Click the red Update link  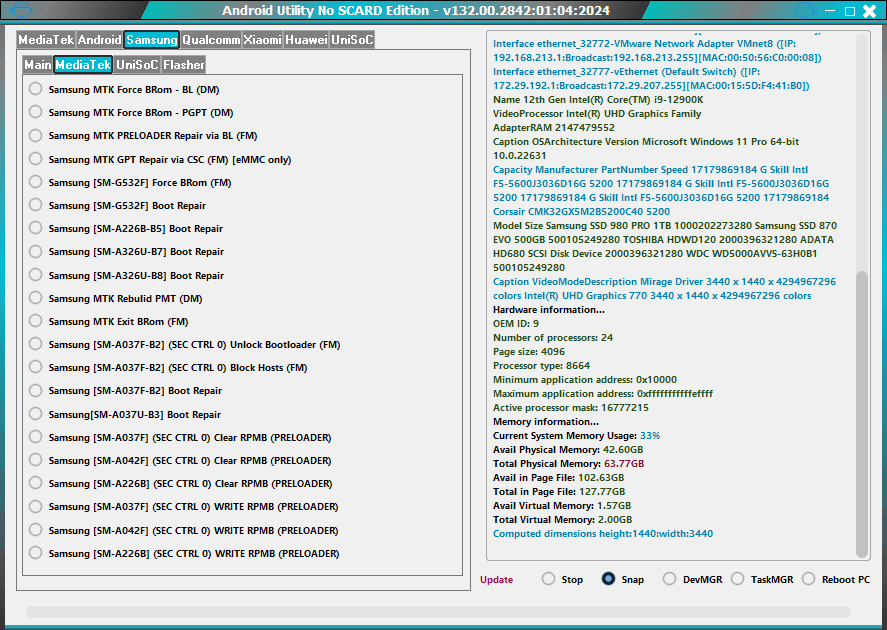click(496, 580)
